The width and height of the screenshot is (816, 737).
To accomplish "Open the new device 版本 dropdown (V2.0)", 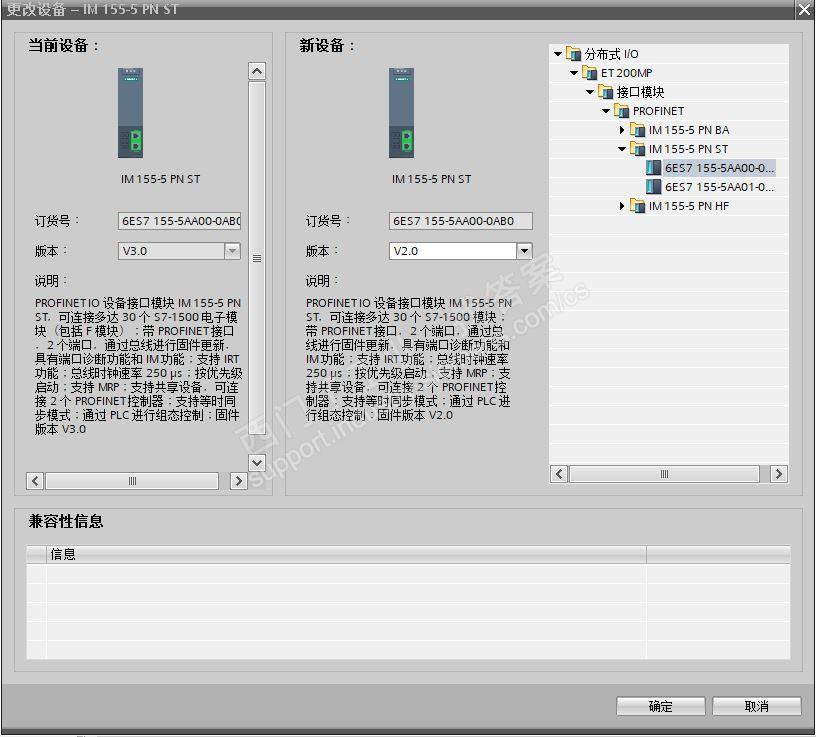I will (524, 251).
